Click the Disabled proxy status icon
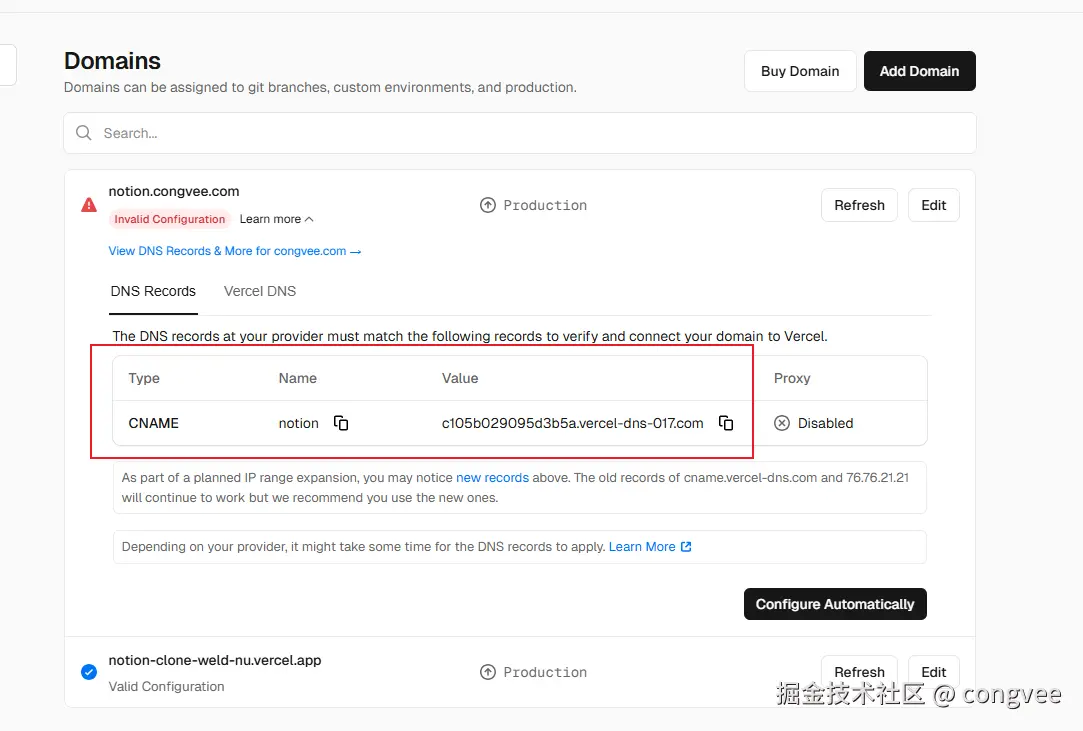This screenshot has width=1083, height=731. point(782,423)
